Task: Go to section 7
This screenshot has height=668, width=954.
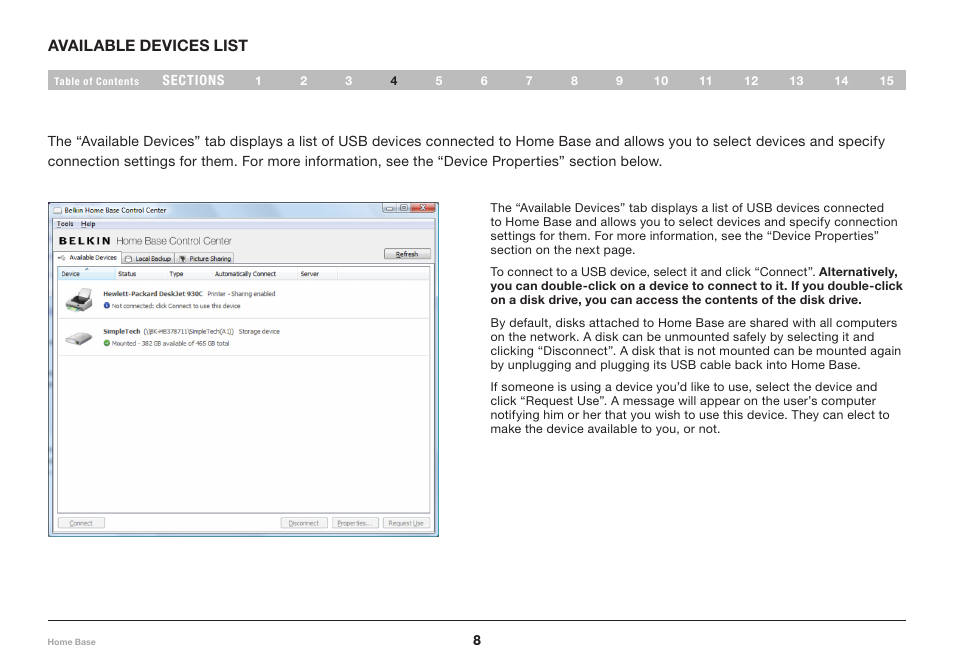Action: (x=529, y=81)
